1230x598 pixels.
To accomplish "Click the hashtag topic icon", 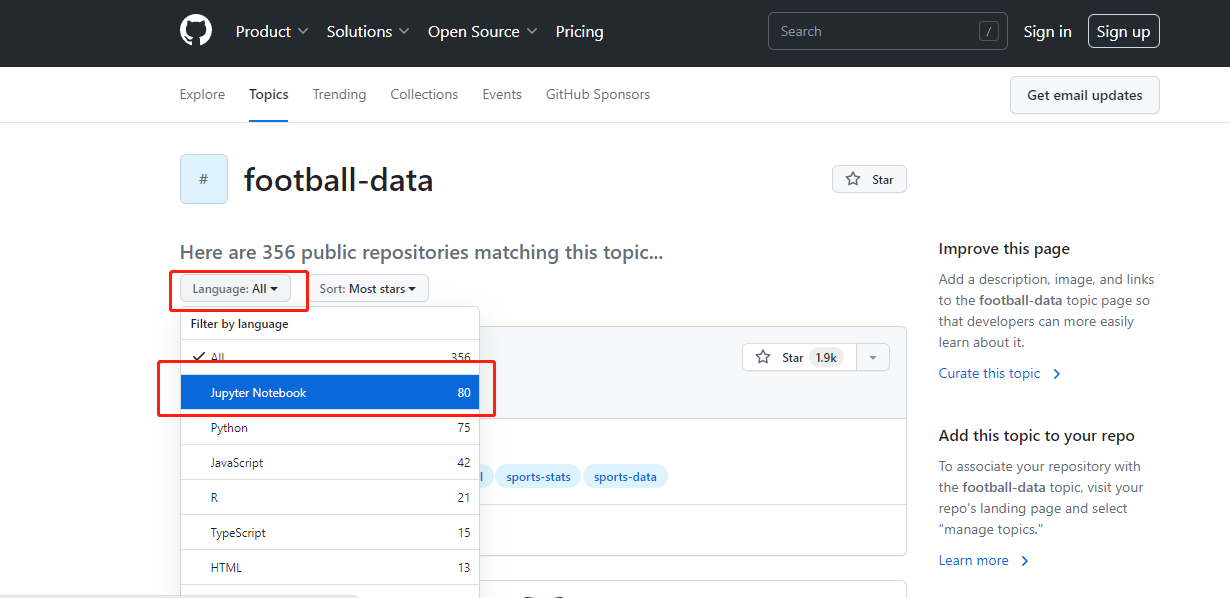I will 204,179.
